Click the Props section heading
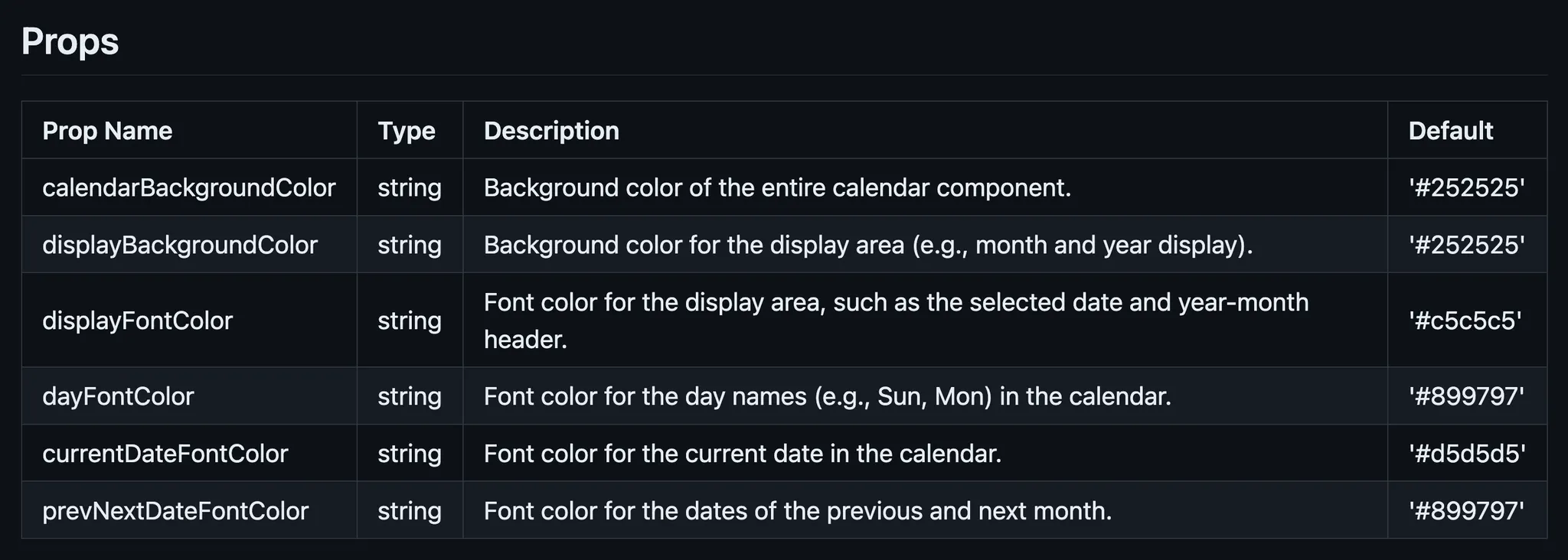 coord(70,41)
